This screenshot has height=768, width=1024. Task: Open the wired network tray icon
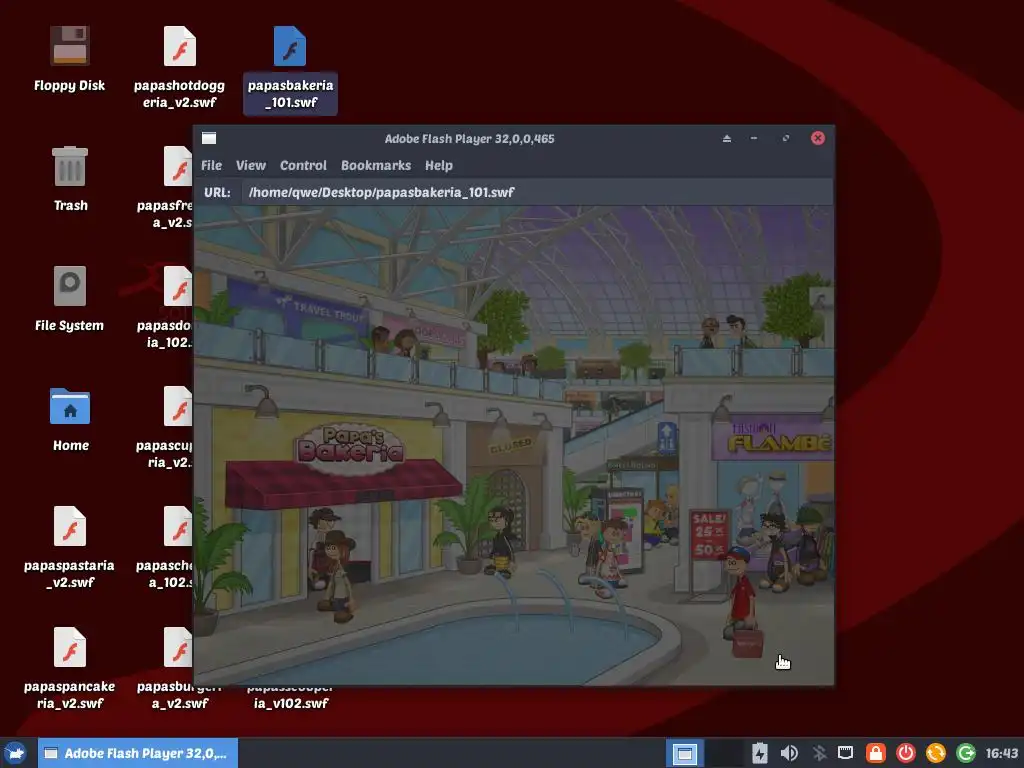point(846,754)
